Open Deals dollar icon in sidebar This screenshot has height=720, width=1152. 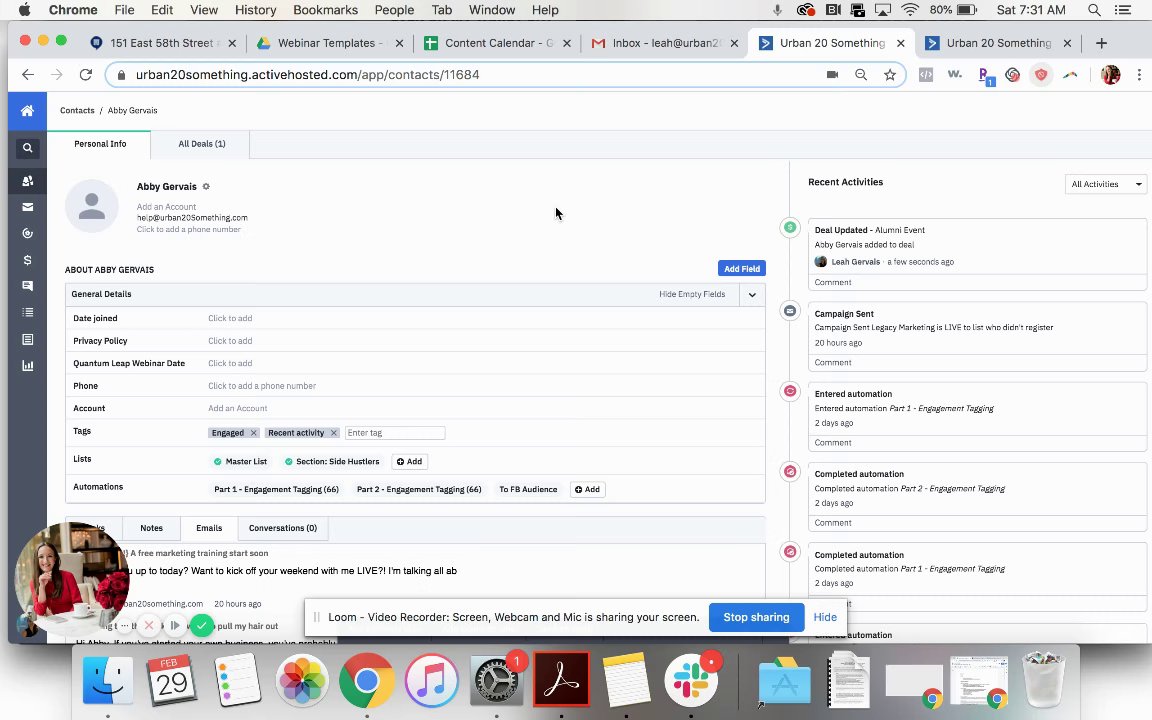(27, 260)
